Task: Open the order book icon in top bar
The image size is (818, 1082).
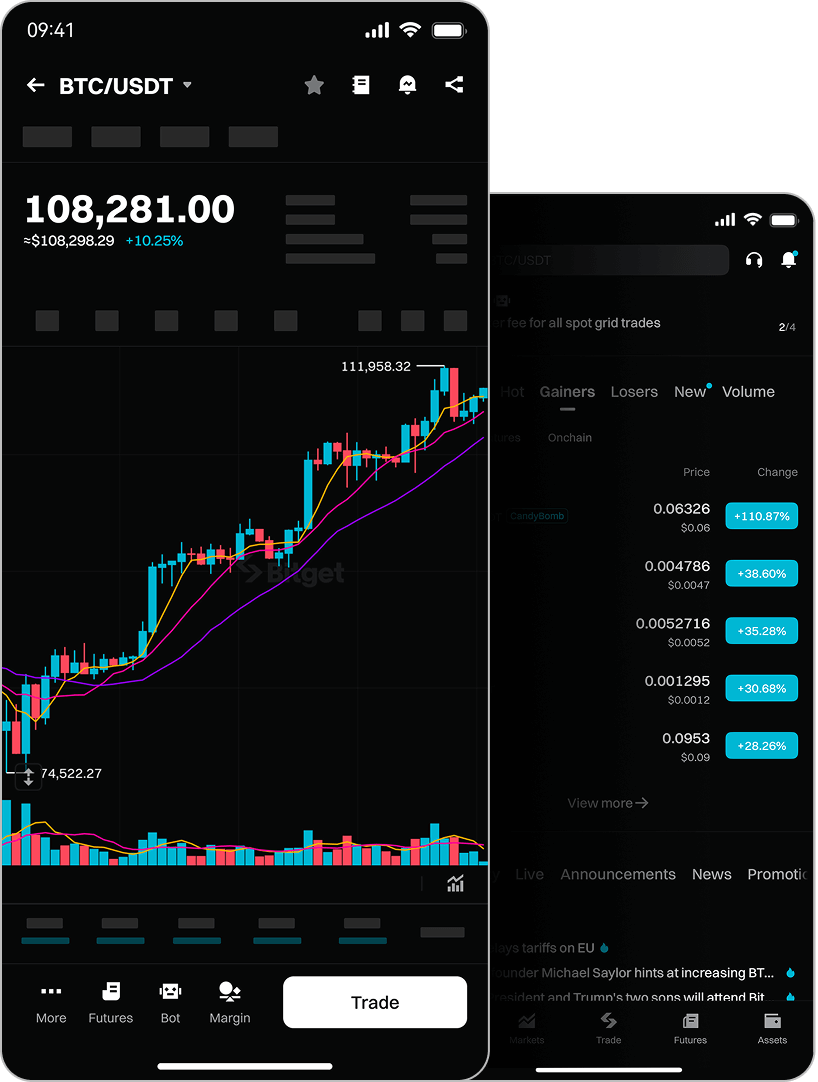Action: click(x=361, y=85)
